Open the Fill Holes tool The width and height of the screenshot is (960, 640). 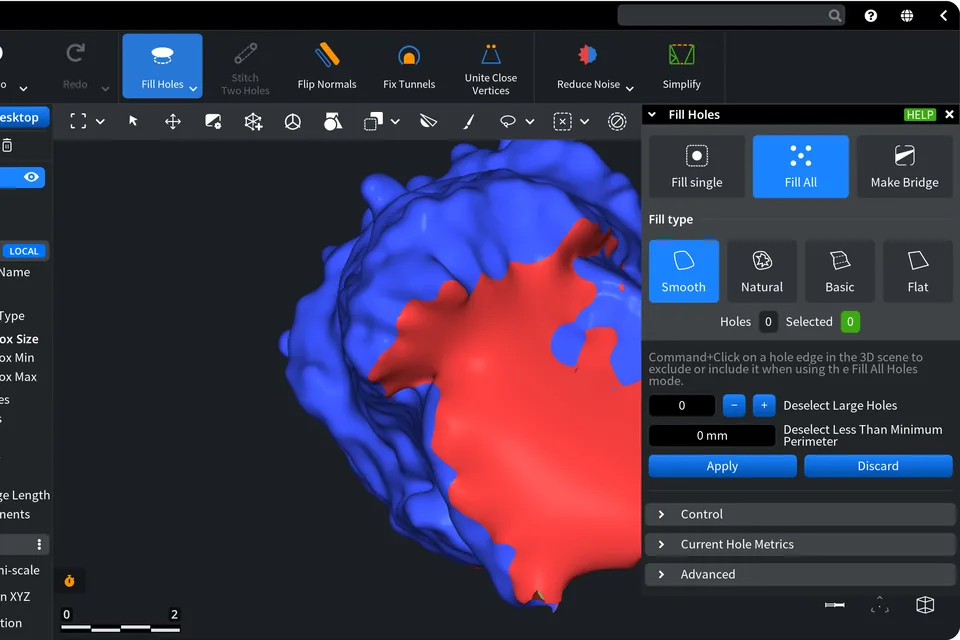tap(162, 66)
